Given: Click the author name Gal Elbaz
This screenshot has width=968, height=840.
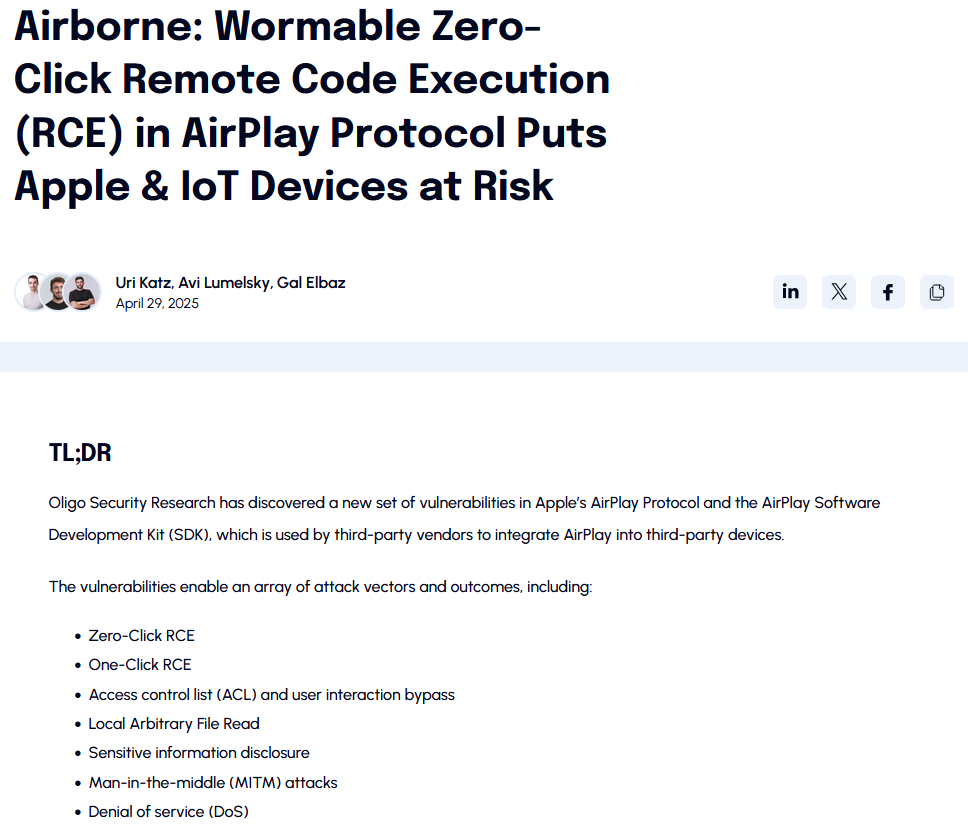Looking at the screenshot, I should pos(311,282).
